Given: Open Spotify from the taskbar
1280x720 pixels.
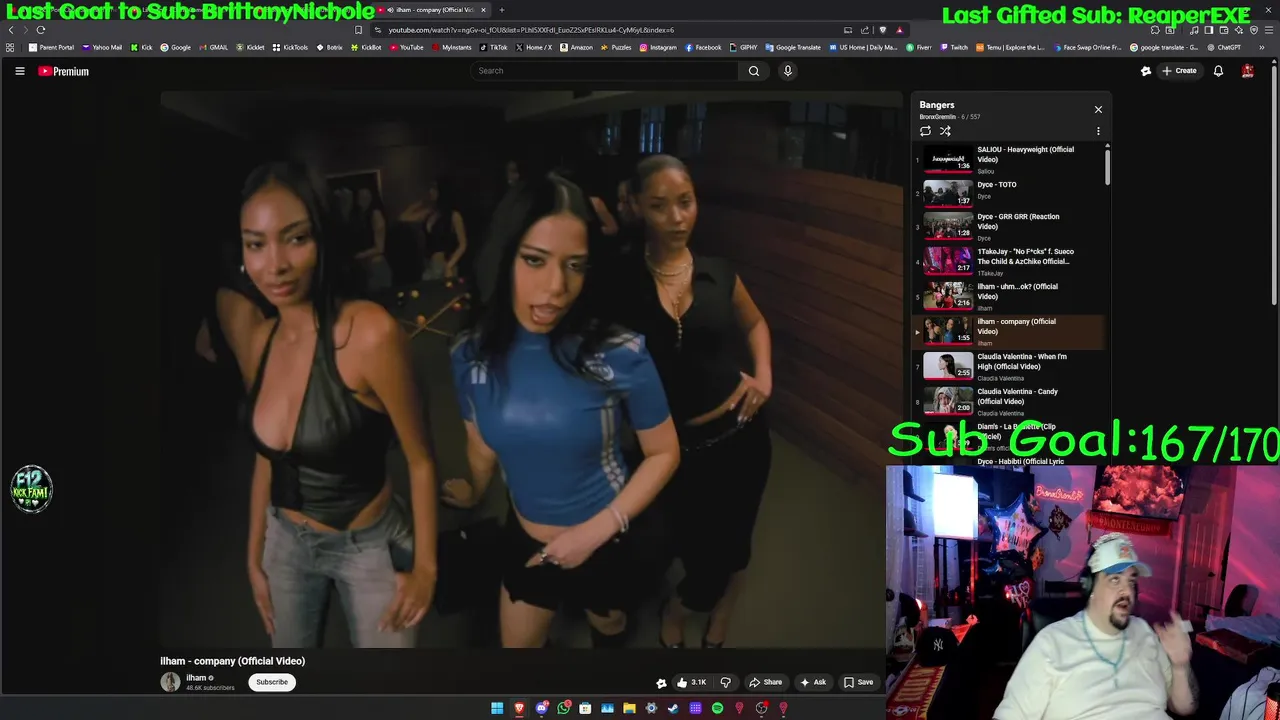Looking at the screenshot, I should 717,708.
